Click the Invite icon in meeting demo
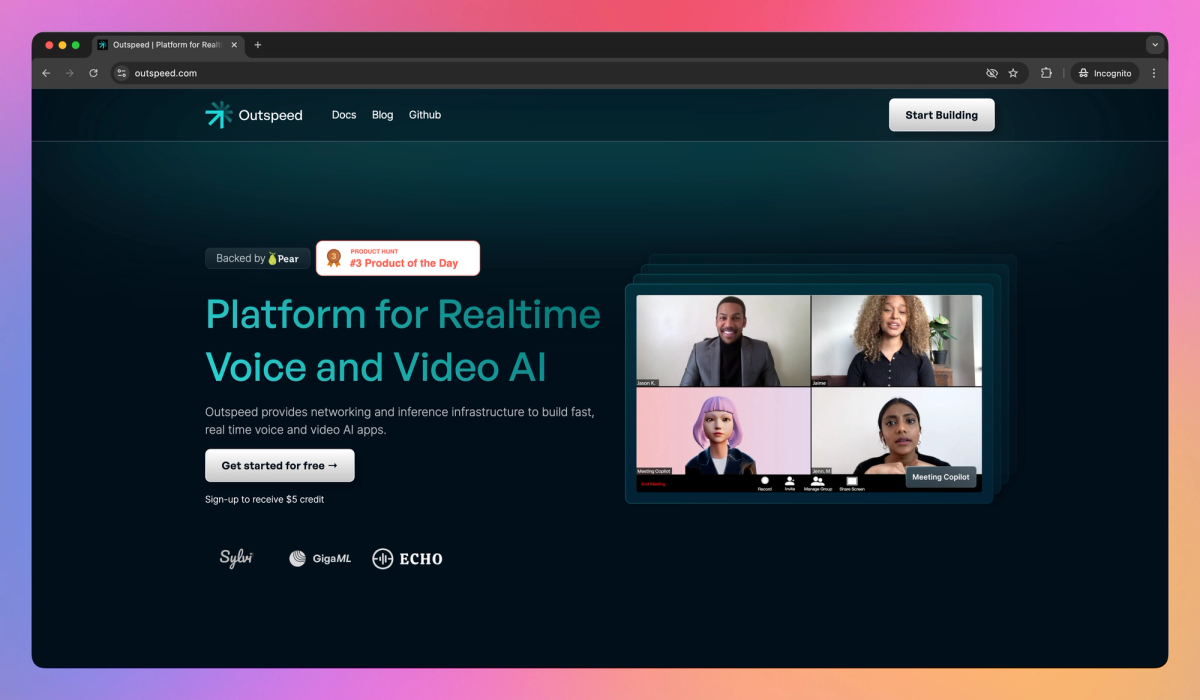The width and height of the screenshot is (1200, 700). pos(790,483)
